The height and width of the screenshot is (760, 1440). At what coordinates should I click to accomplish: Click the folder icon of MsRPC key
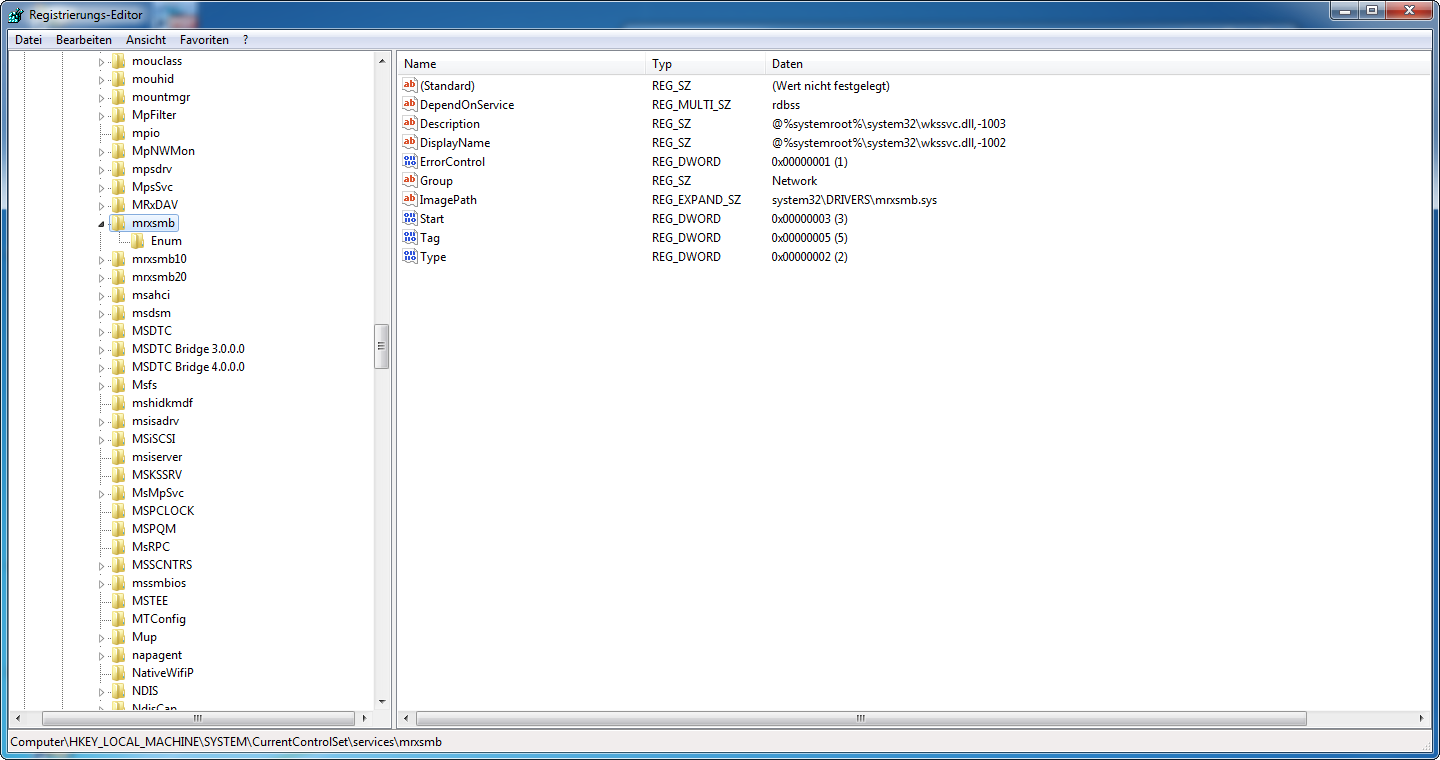tap(118, 547)
